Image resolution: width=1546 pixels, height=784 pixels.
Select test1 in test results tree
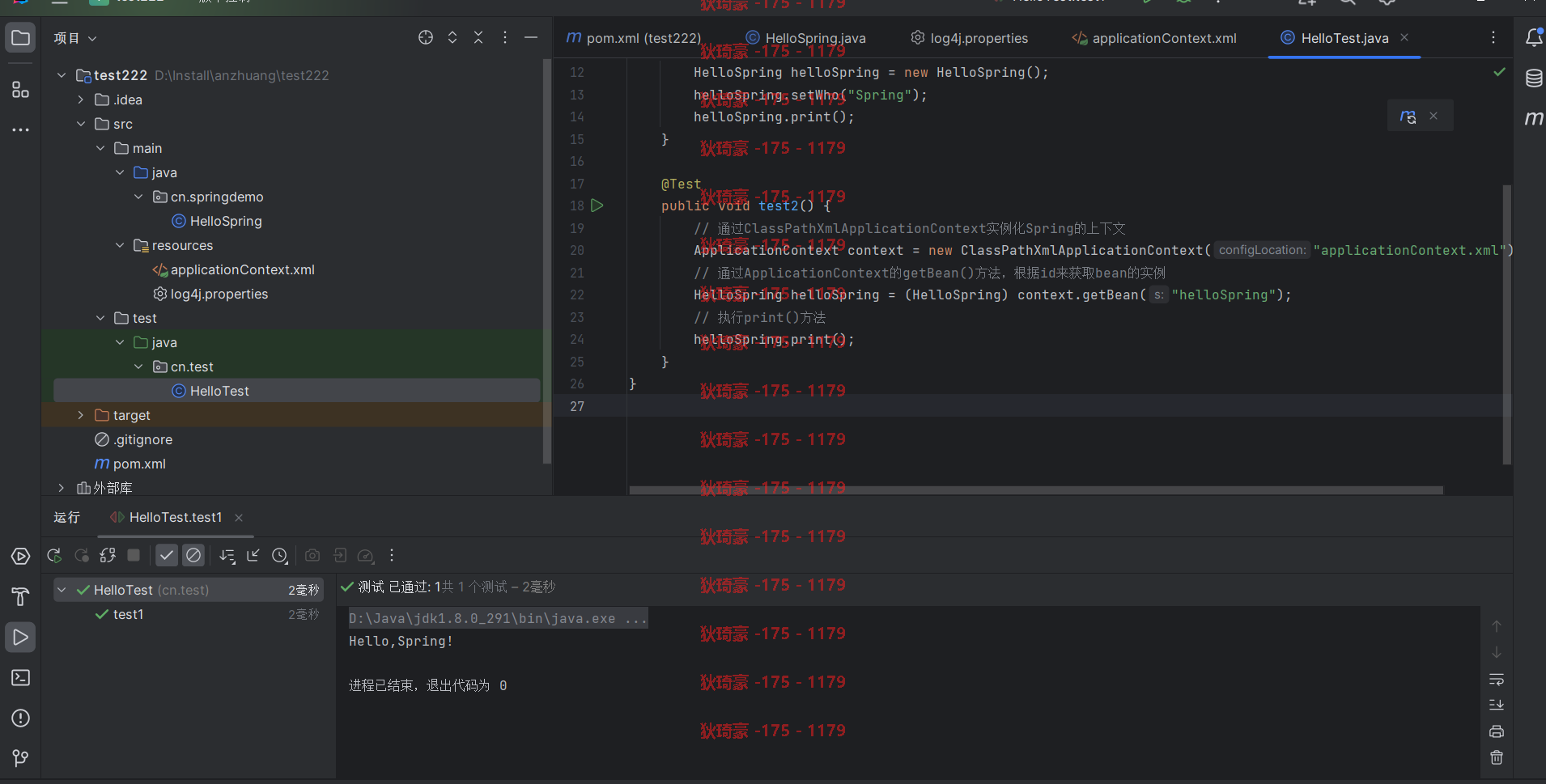[129, 614]
